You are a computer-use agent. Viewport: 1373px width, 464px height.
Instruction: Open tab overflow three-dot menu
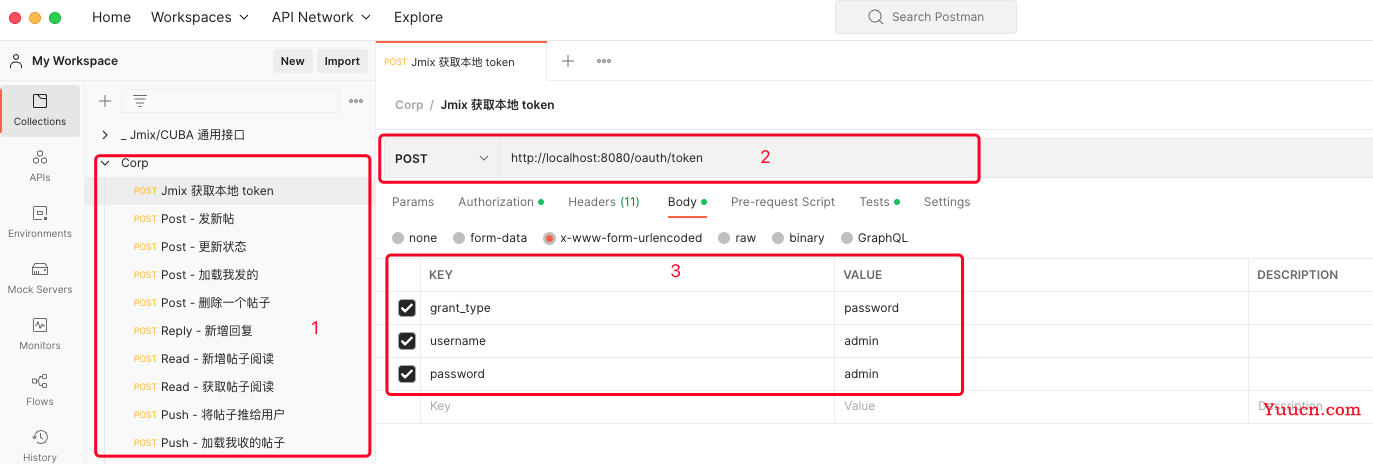coord(604,61)
